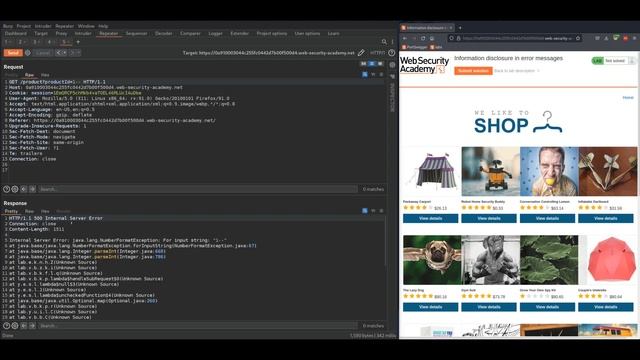Image resolution: width=640 pixels, height=360 pixels.
Task: Open the Request panel hamburger options menu
Action: click(x=381, y=74)
